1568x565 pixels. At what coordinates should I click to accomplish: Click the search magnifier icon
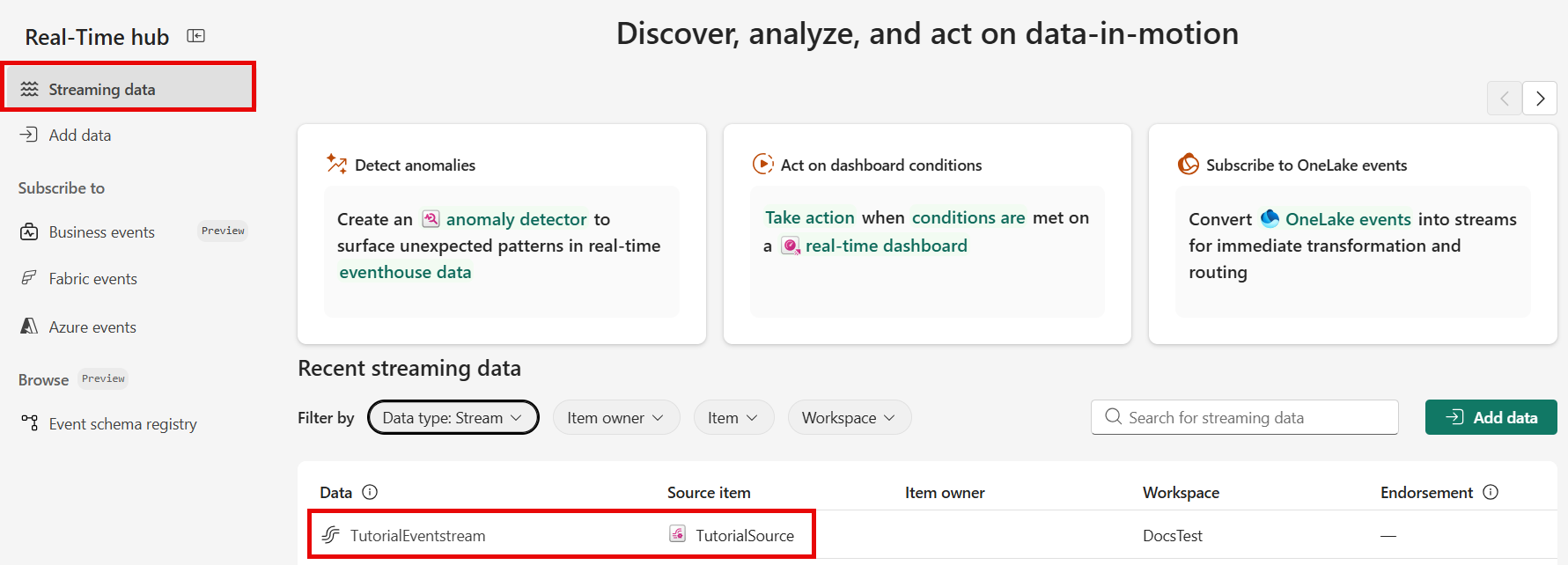pyautogui.click(x=1113, y=416)
